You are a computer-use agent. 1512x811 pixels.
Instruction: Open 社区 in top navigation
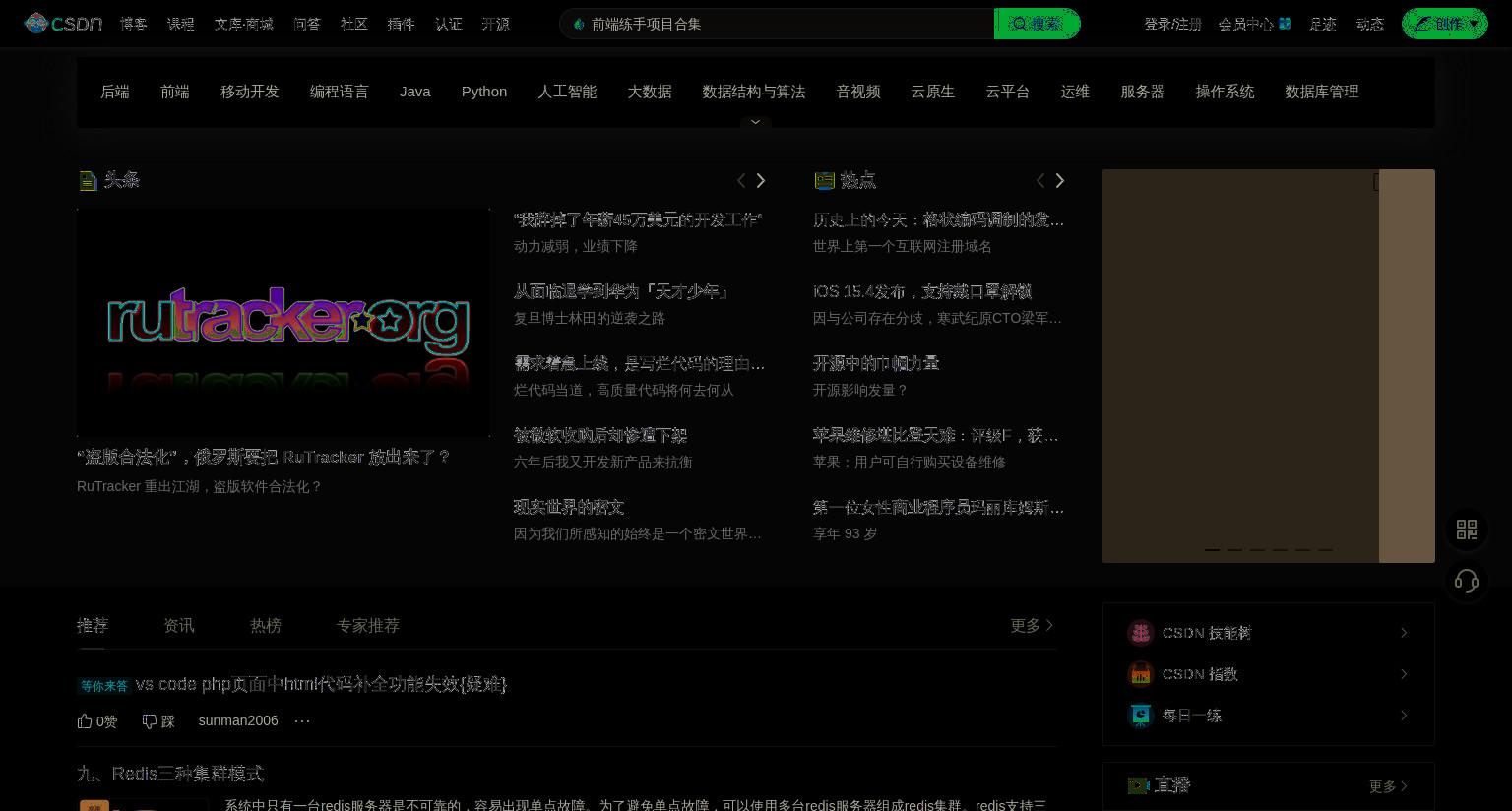click(x=354, y=24)
